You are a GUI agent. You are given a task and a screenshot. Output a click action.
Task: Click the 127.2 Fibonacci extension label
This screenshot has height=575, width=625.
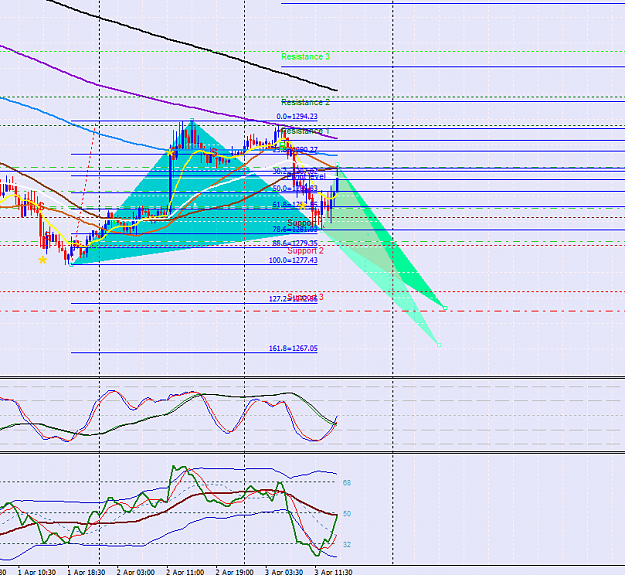(293, 299)
